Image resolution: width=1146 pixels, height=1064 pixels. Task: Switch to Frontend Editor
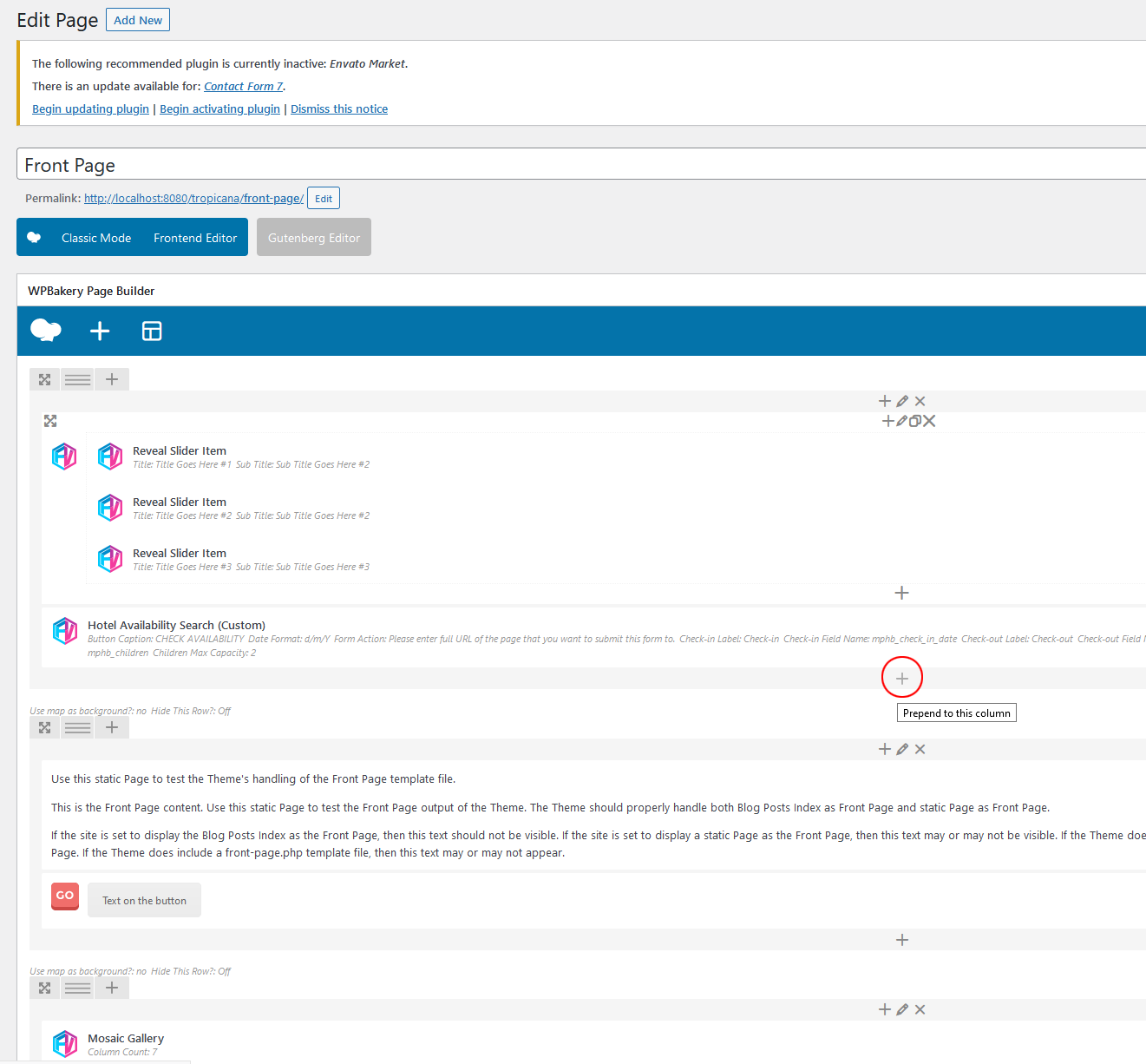pos(195,238)
